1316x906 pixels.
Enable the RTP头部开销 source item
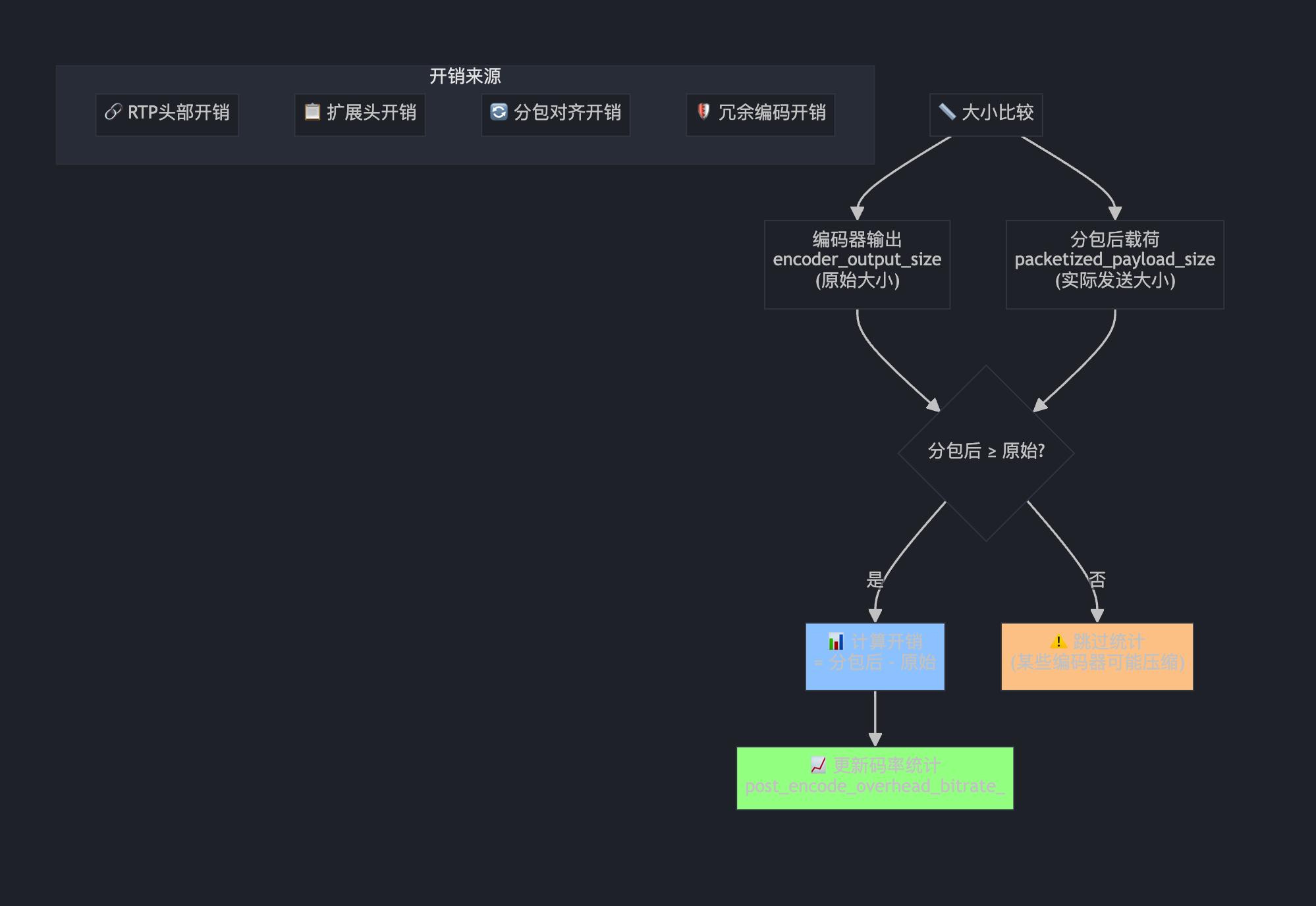pyautogui.click(x=167, y=114)
